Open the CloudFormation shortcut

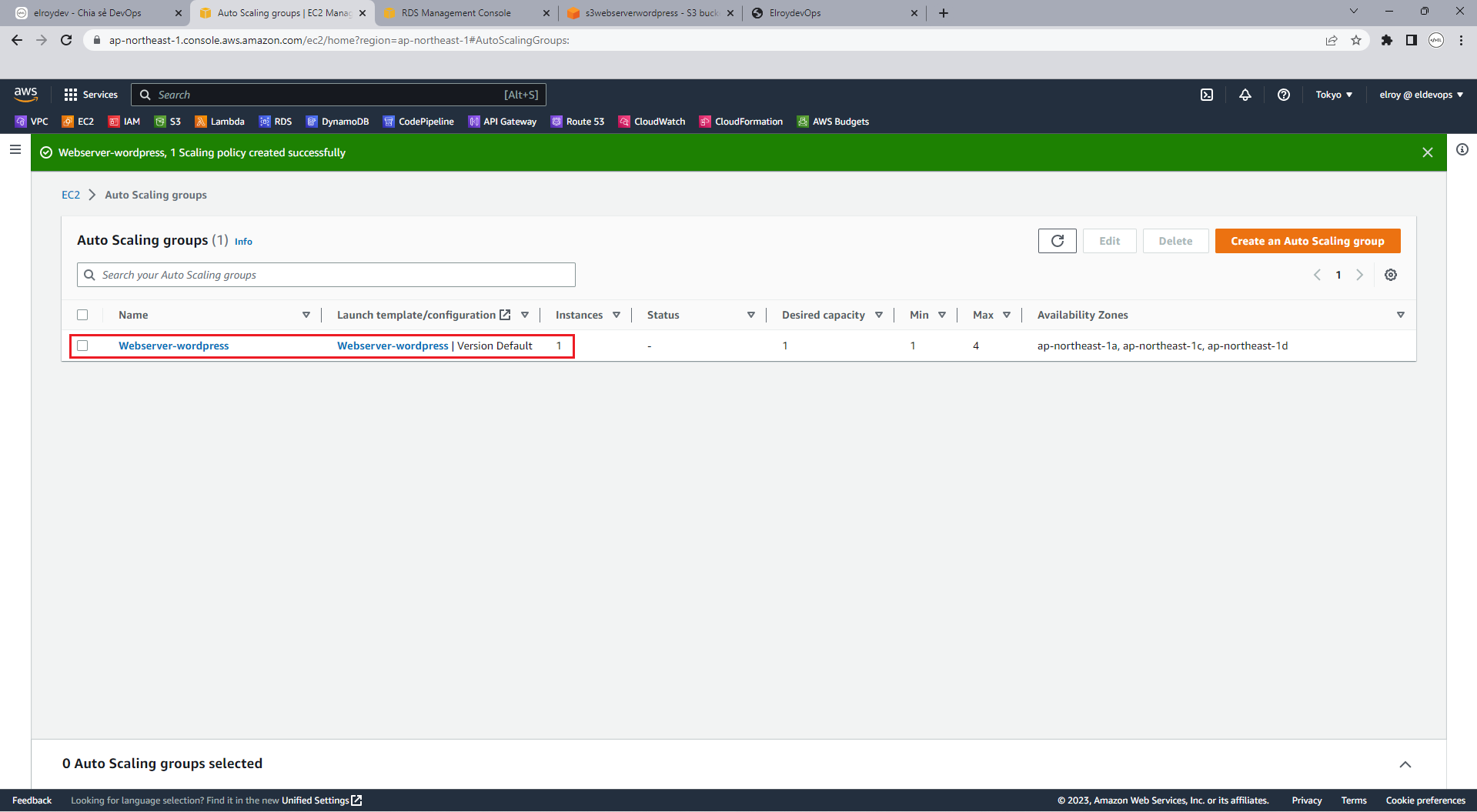(741, 122)
